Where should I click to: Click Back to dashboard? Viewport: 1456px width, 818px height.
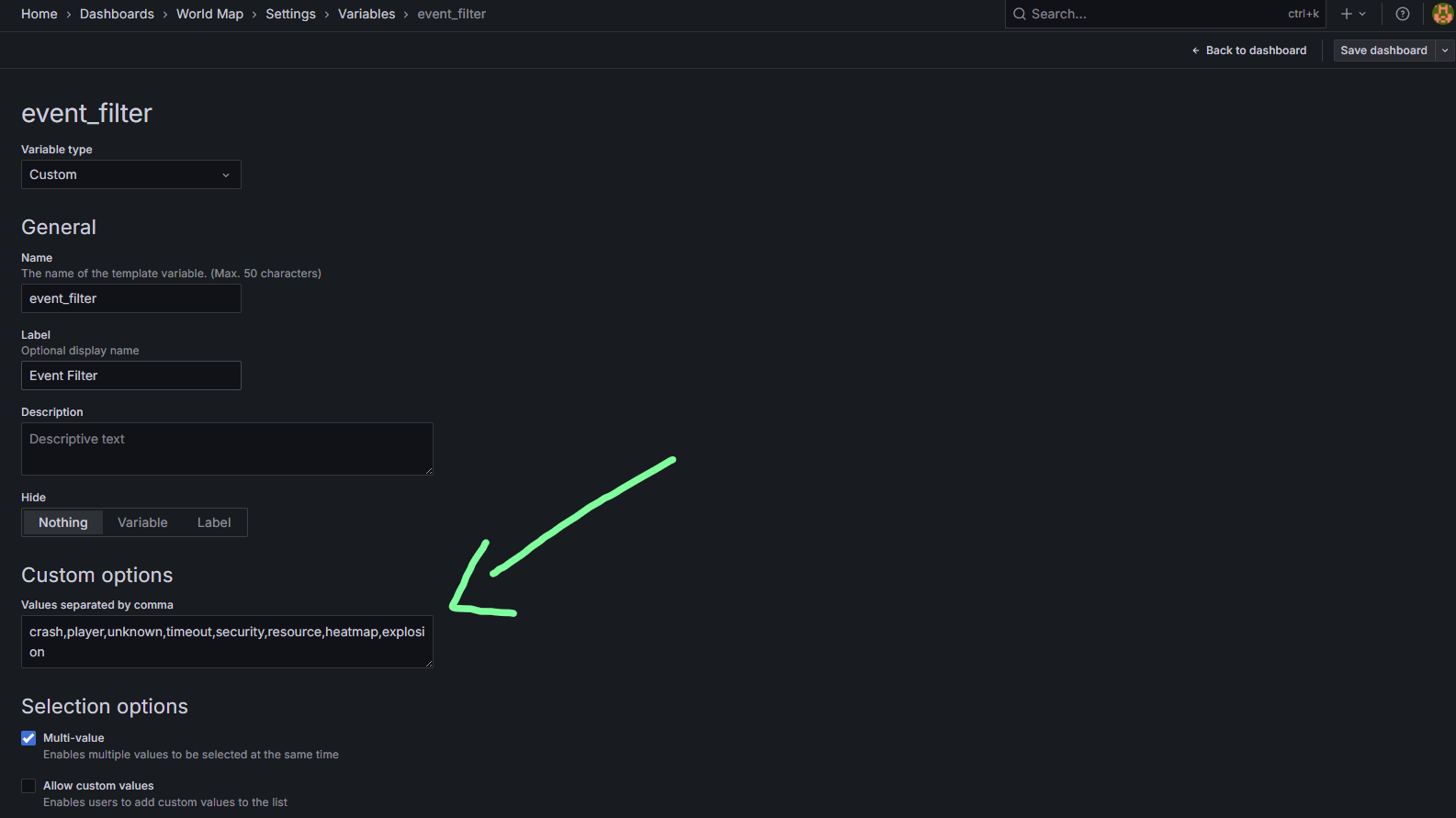tap(1249, 50)
